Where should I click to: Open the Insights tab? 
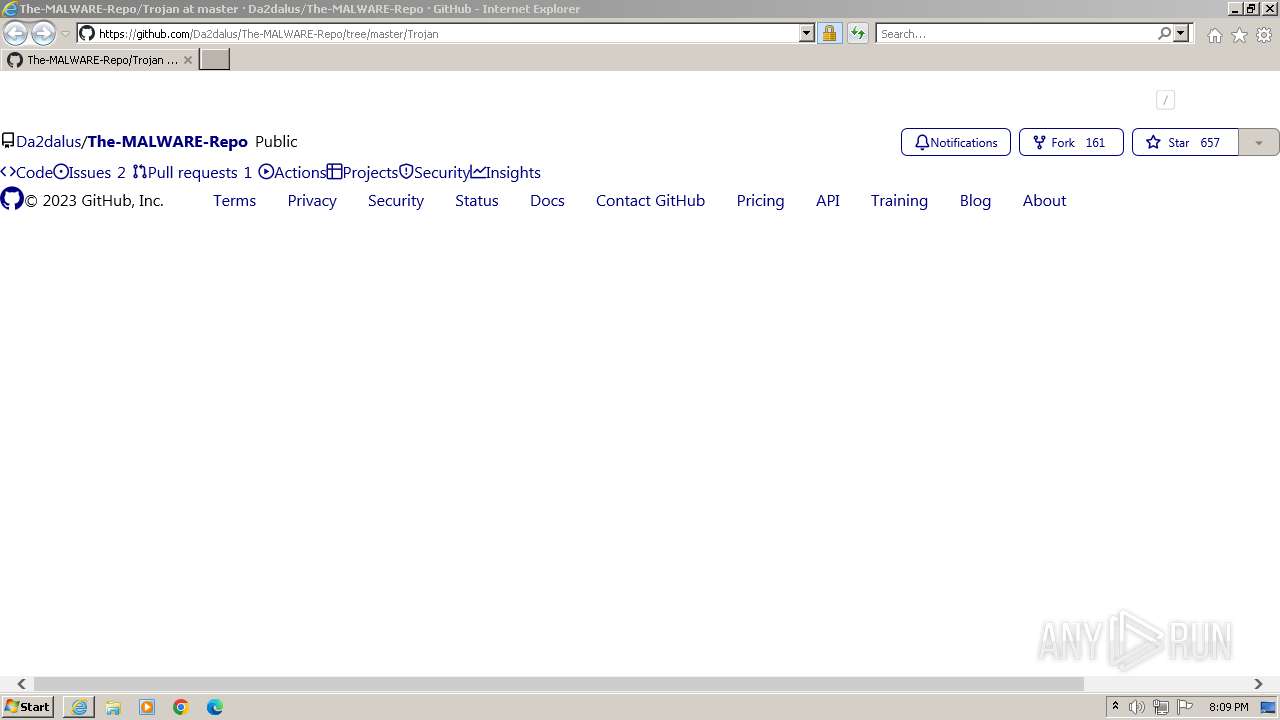pos(506,172)
